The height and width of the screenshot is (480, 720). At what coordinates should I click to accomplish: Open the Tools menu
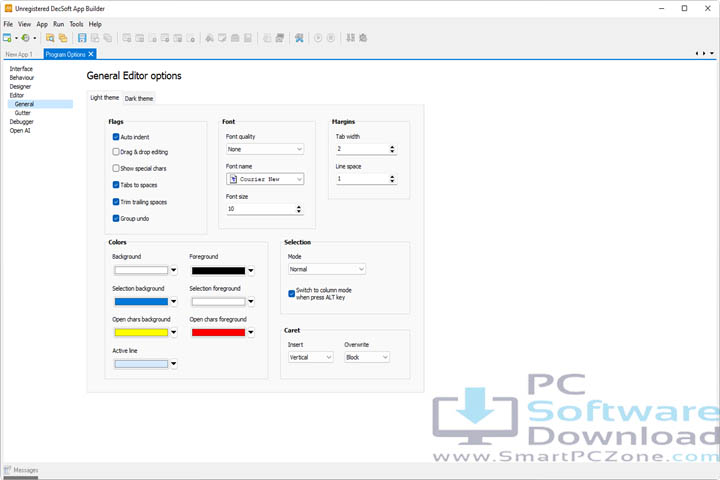click(x=76, y=24)
